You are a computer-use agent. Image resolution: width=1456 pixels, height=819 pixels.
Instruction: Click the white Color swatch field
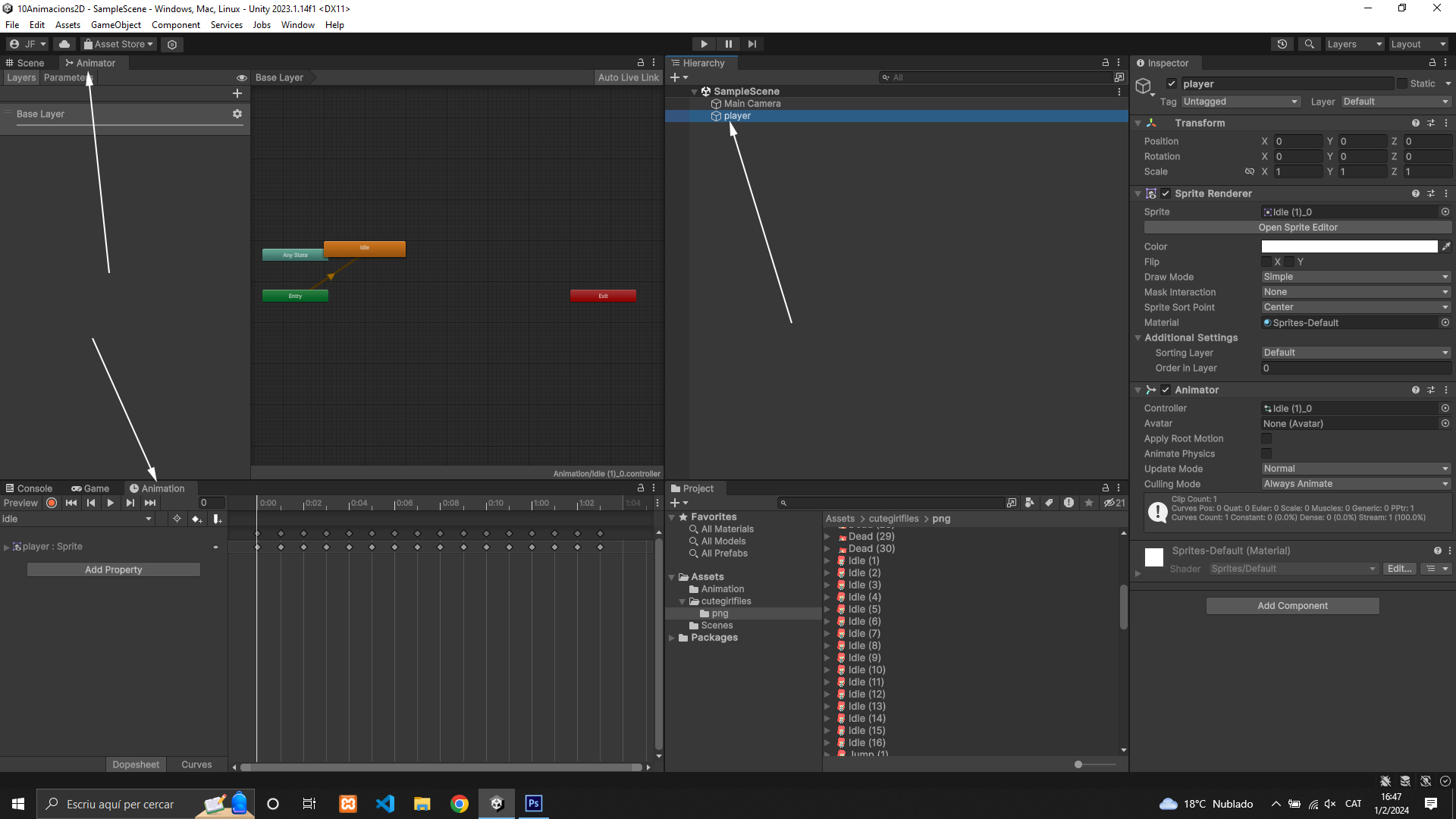tap(1349, 246)
